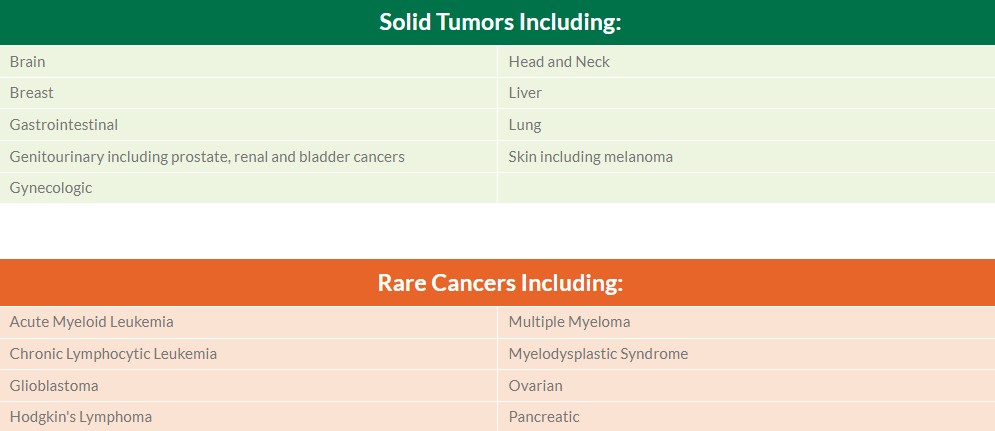Select Acute Myeloid Leukemia

click(92, 322)
